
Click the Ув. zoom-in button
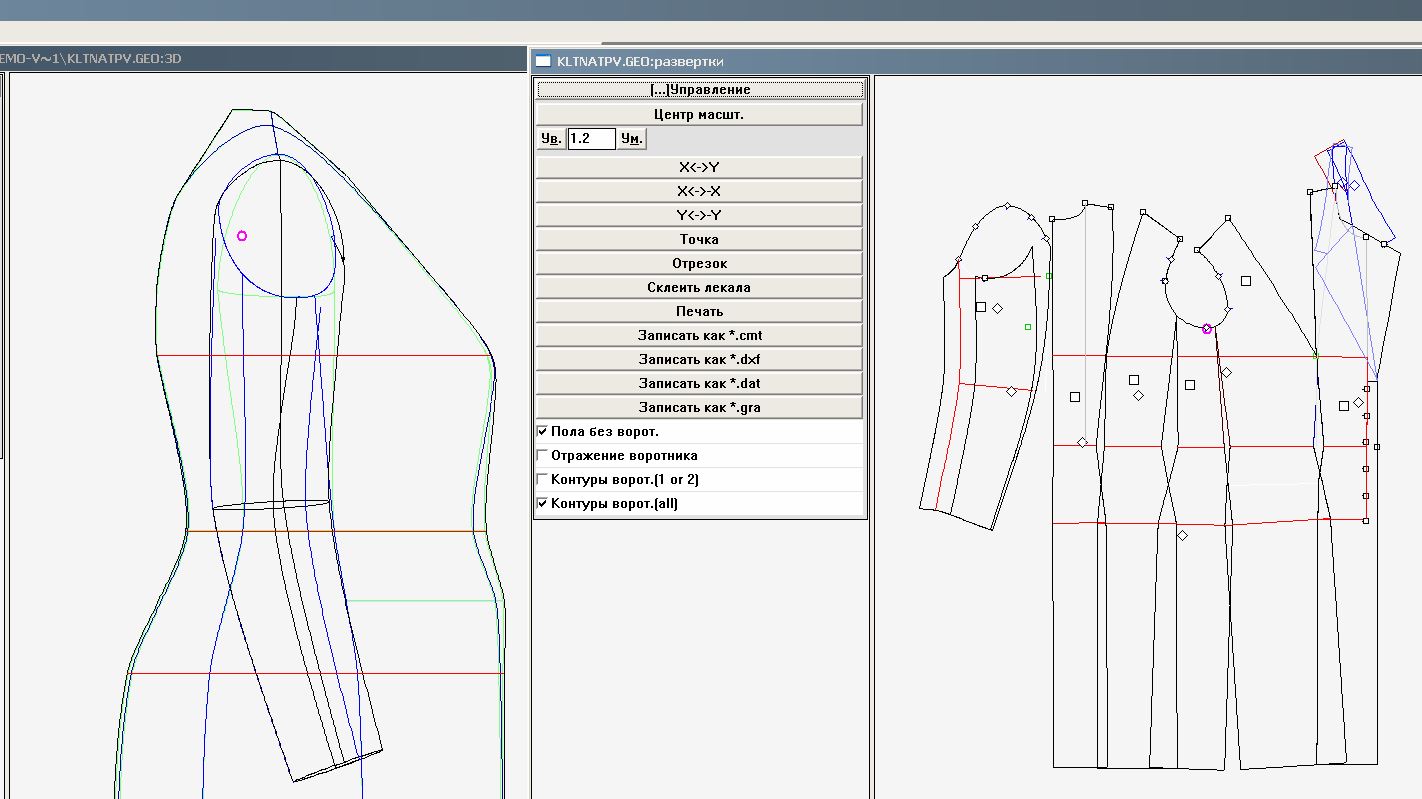click(551, 139)
